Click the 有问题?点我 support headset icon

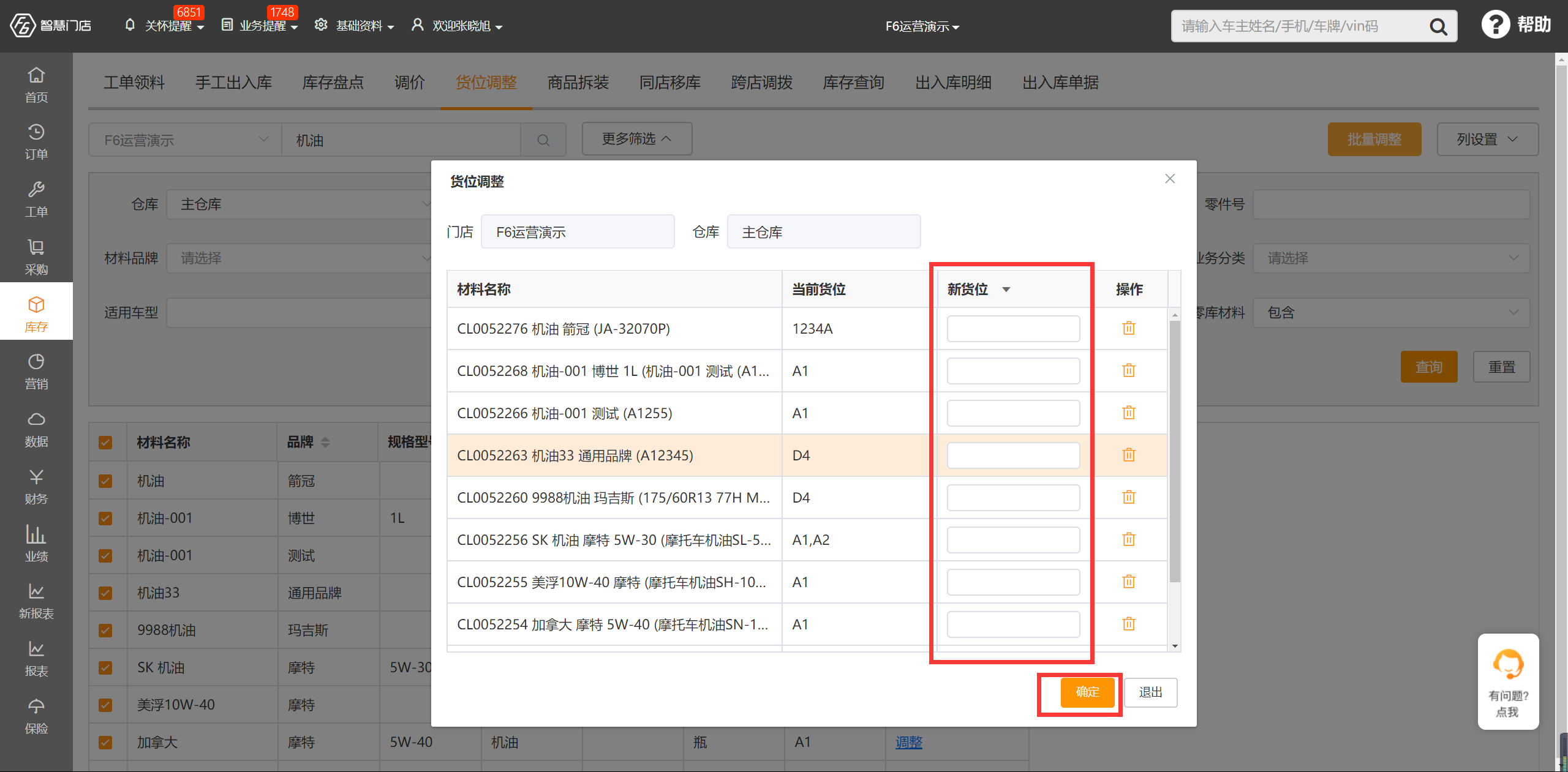(x=1508, y=664)
